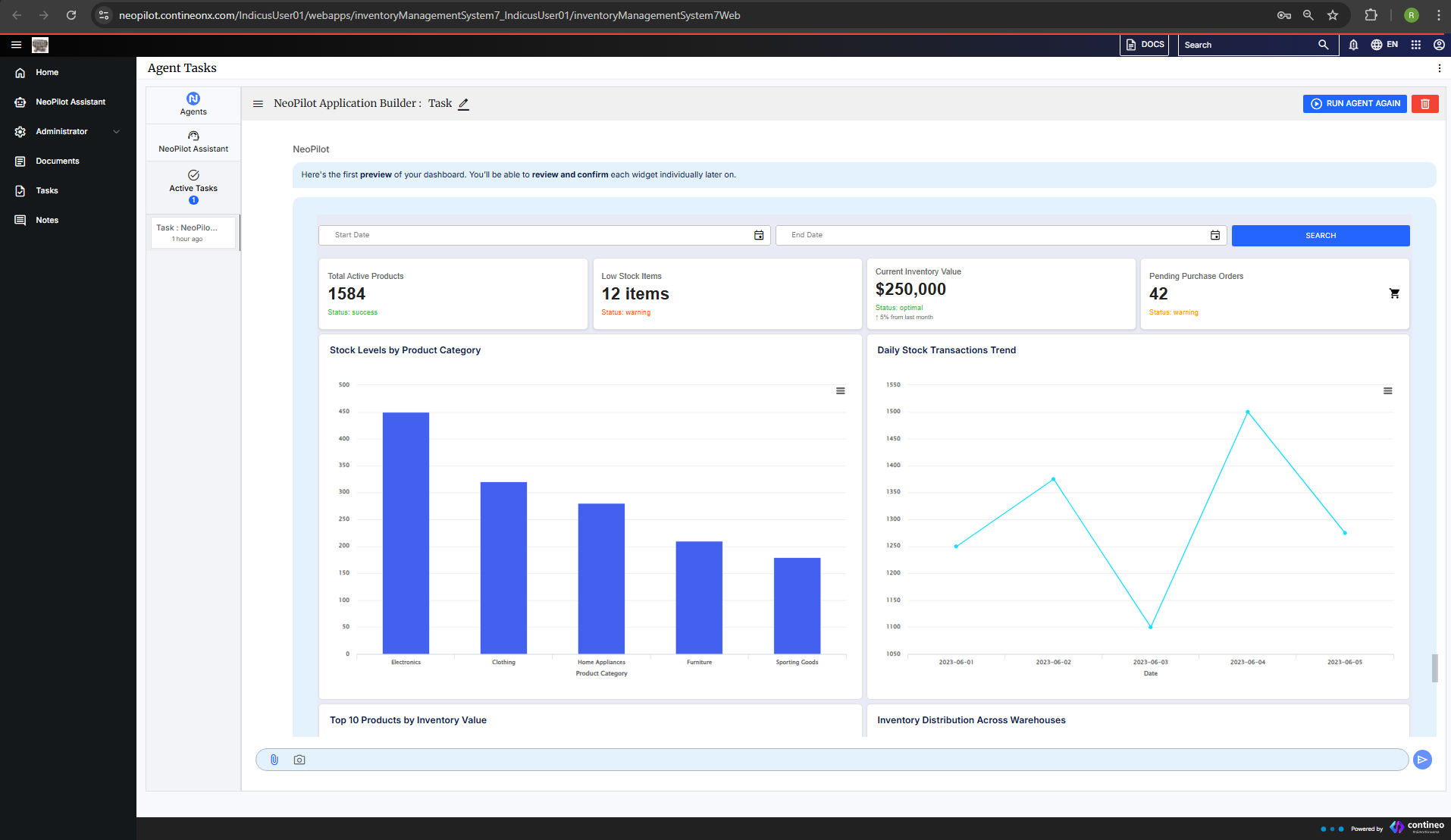The height and width of the screenshot is (840, 1451).
Task: Click browser zoom magnifier icon
Action: click(1308, 15)
